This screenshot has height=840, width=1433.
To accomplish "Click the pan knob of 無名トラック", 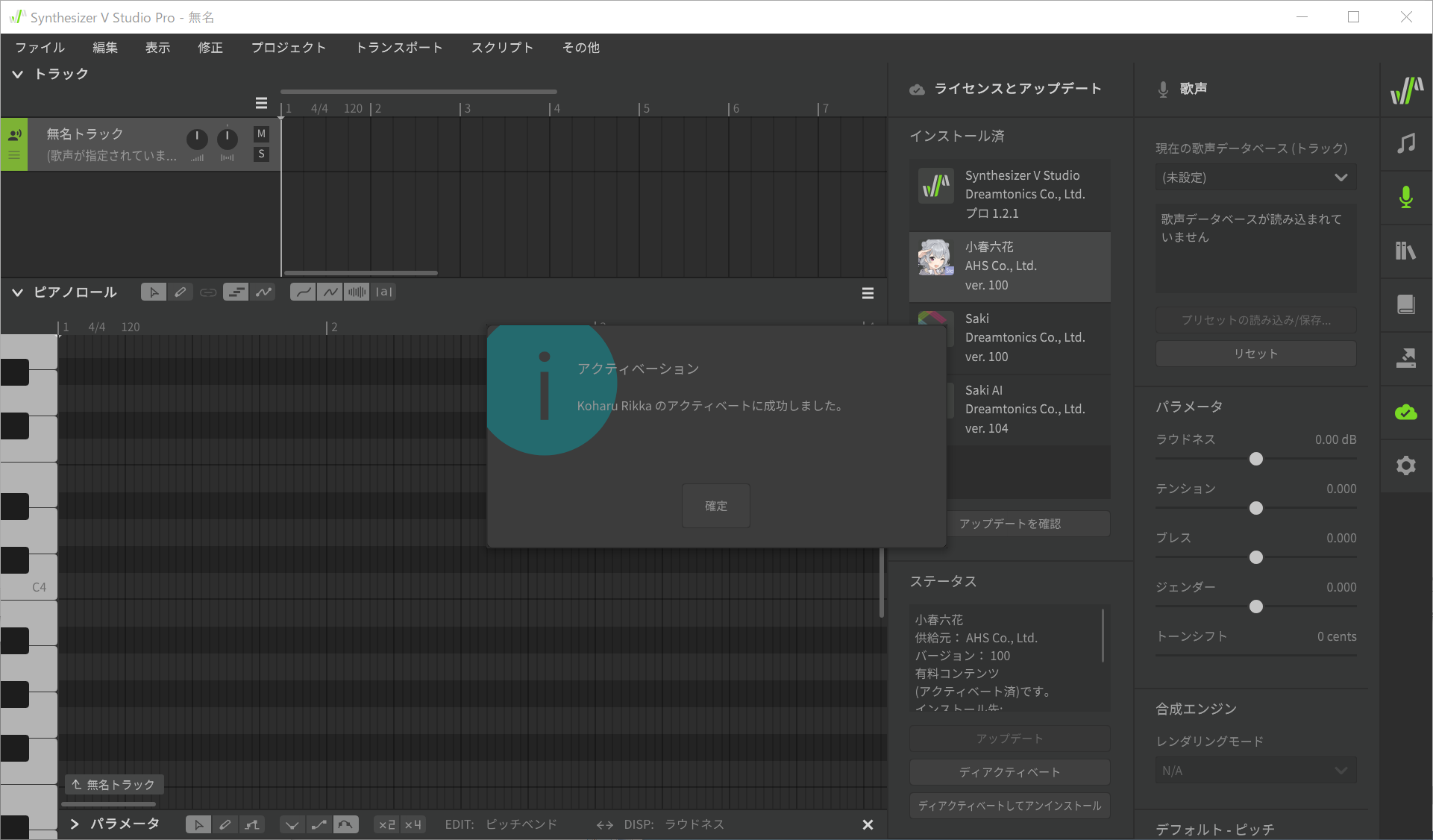I will click(227, 139).
